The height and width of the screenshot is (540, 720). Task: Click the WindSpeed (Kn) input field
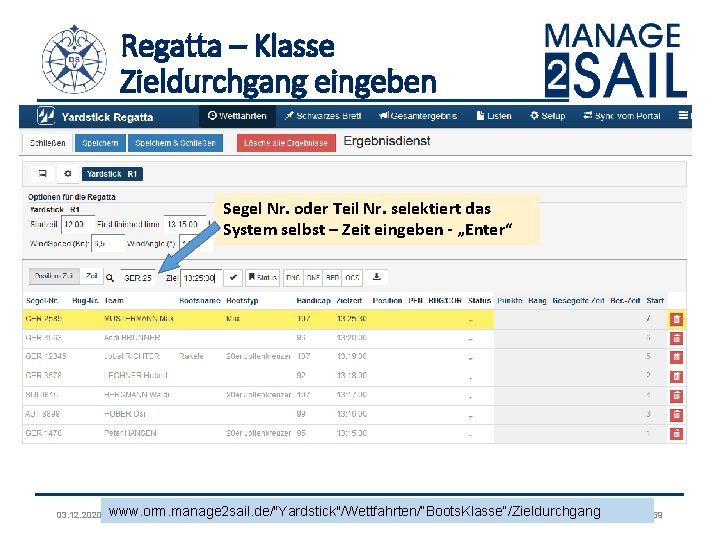(x=108, y=244)
